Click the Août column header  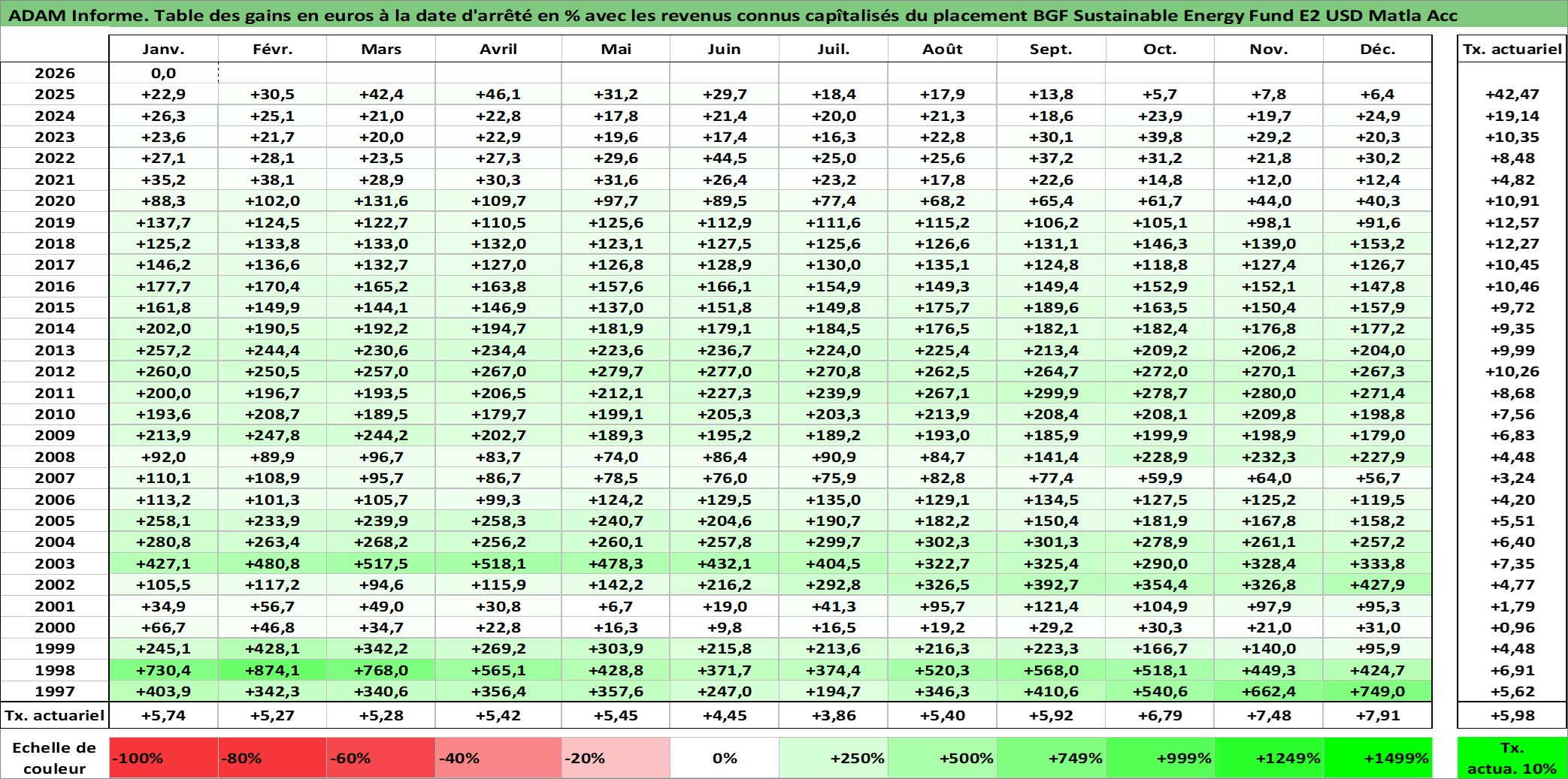pyautogui.click(x=943, y=49)
